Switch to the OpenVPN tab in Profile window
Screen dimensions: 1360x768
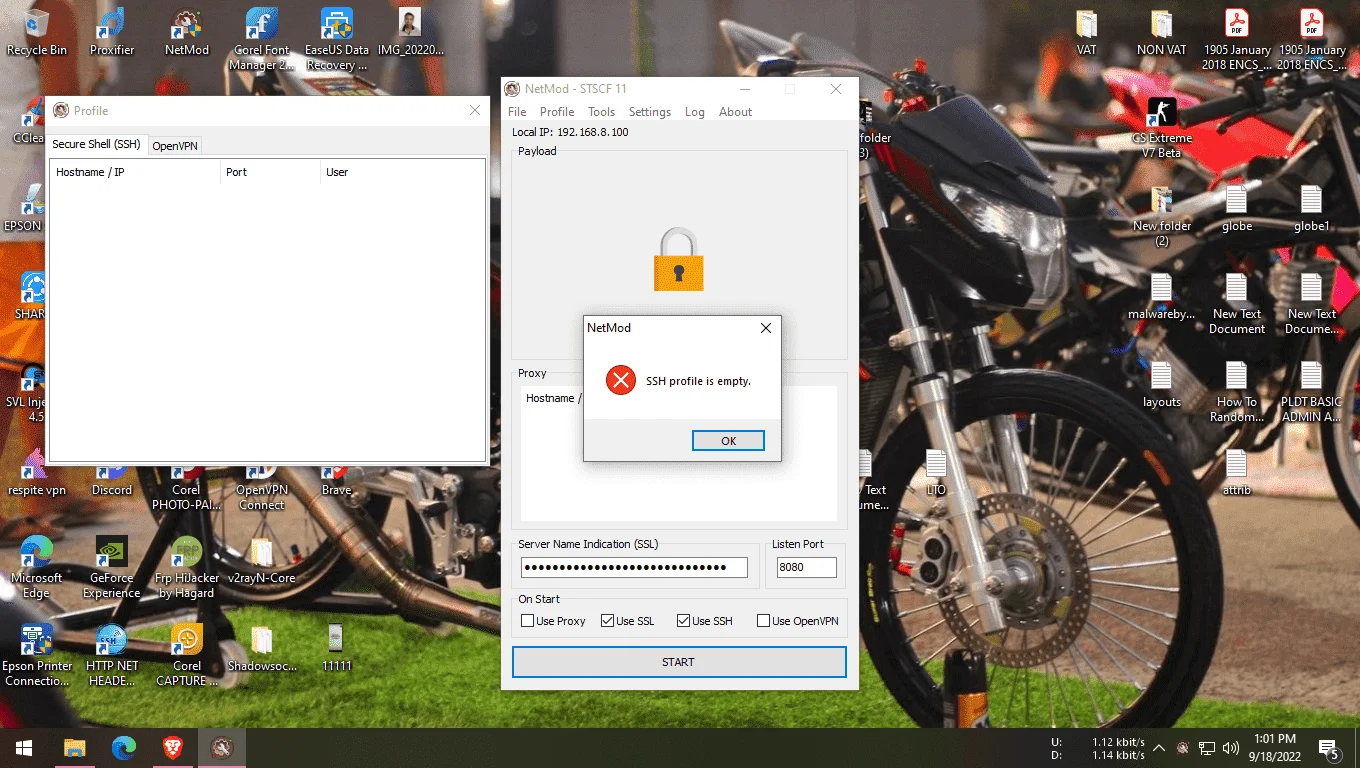(x=175, y=146)
